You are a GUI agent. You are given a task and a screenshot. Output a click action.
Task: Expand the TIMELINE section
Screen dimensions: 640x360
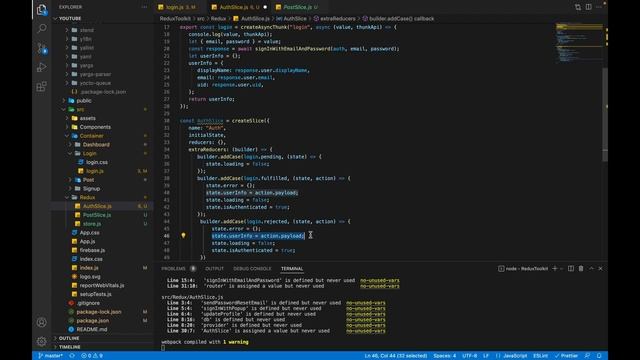click(69, 347)
